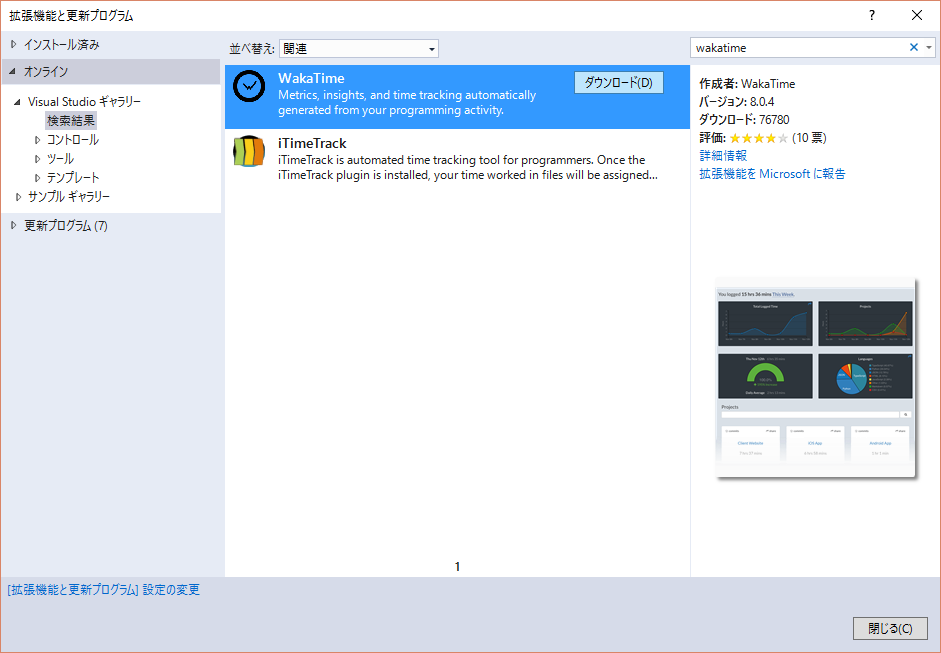Select the WakaTime result title
Screen dimensions: 941x653
[x=311, y=78]
